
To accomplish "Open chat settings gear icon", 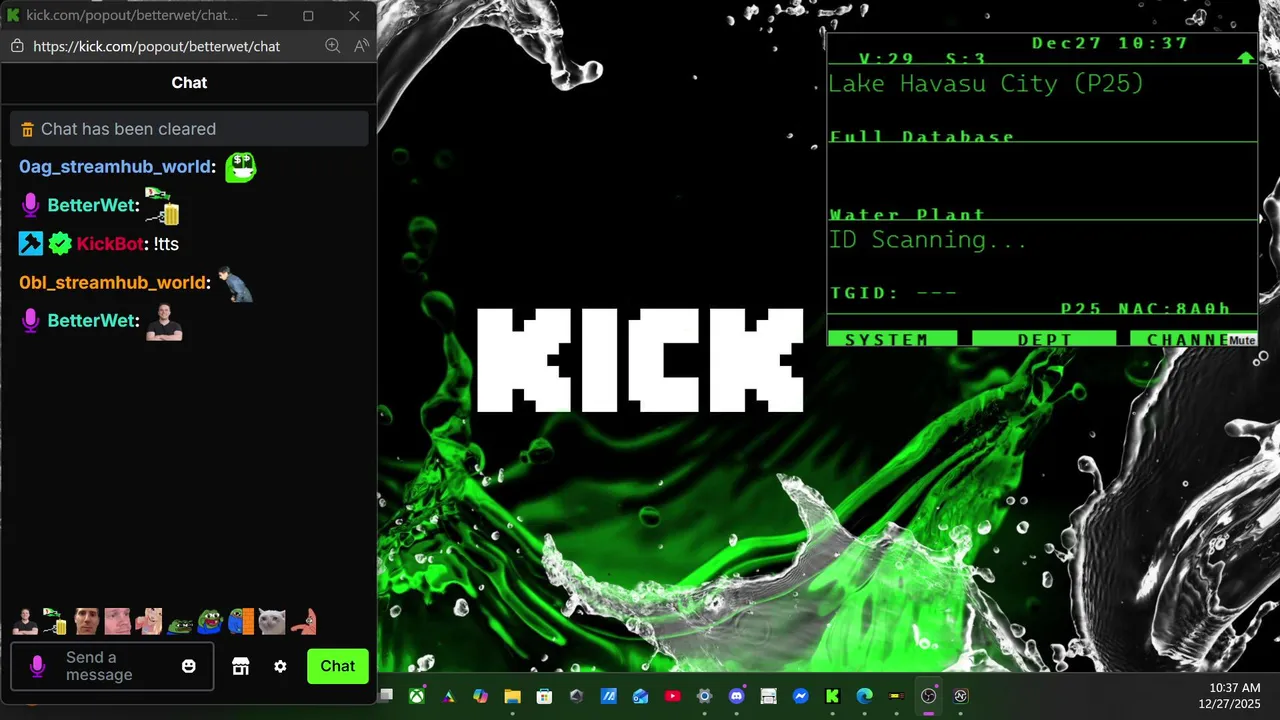I will click(280, 666).
